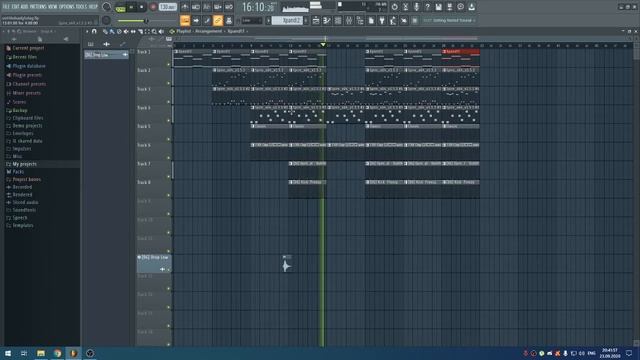Viewport: 640px width, 360px height.
Task: Open the HELP menu
Action: (x=93, y=7)
